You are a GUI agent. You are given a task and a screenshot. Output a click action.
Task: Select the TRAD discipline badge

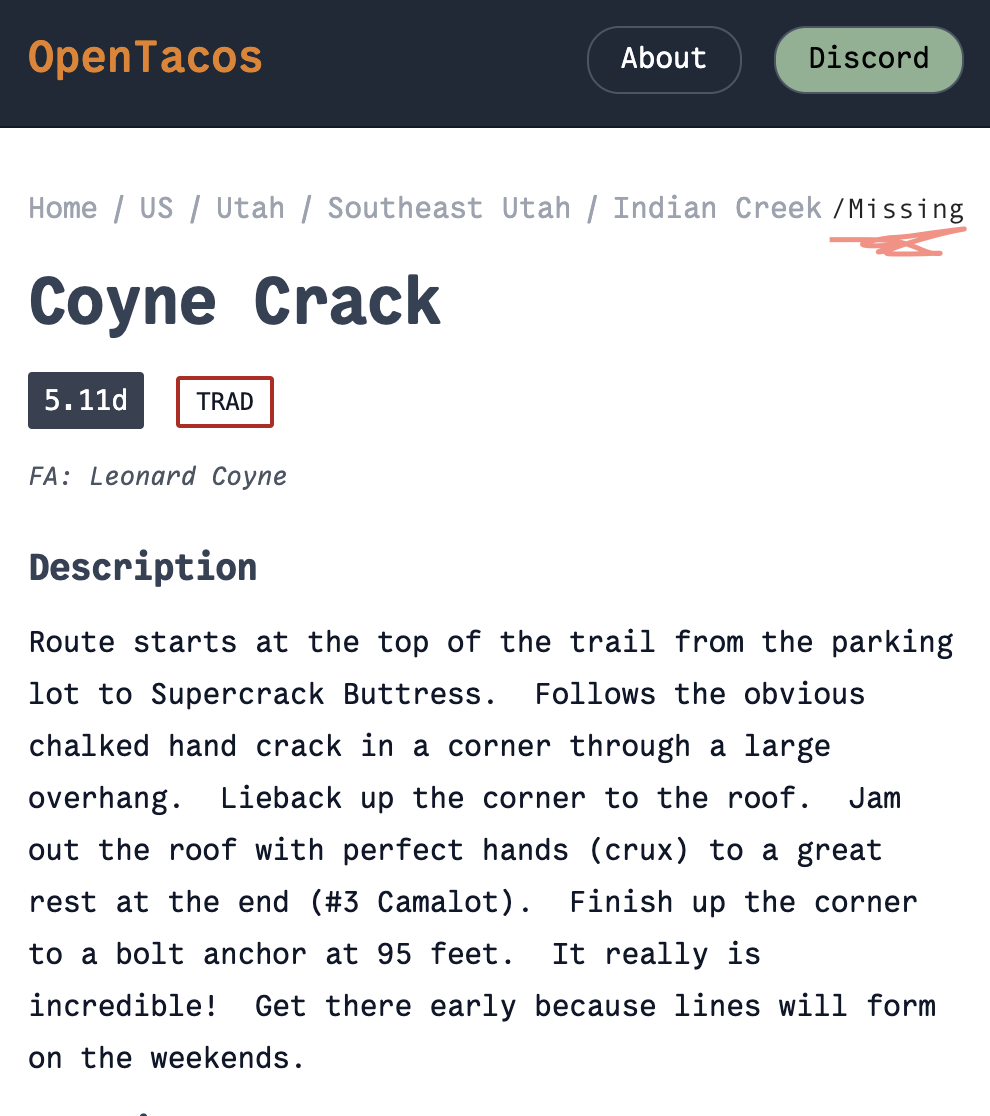(224, 401)
